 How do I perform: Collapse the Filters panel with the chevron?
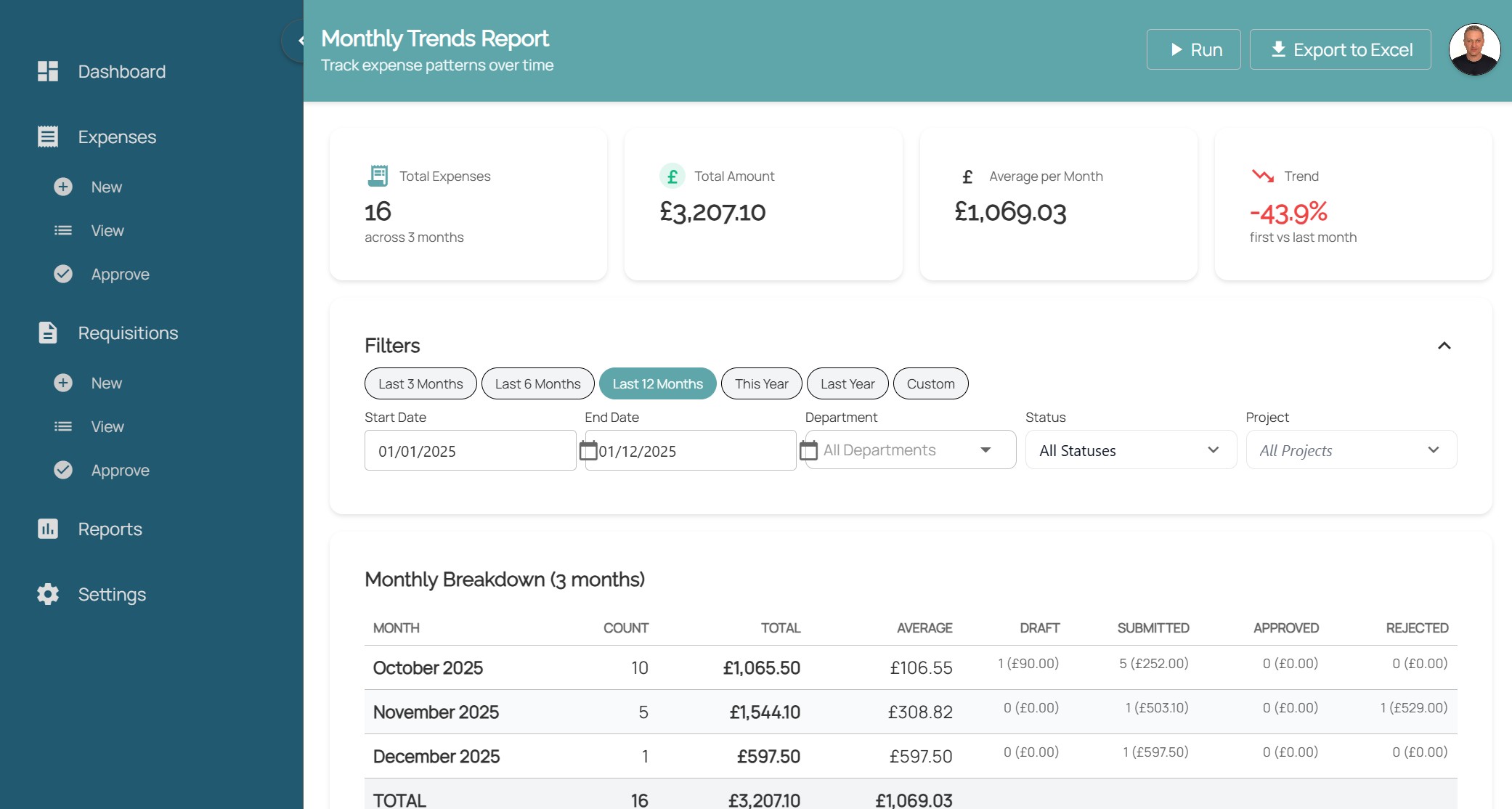pos(1445,346)
